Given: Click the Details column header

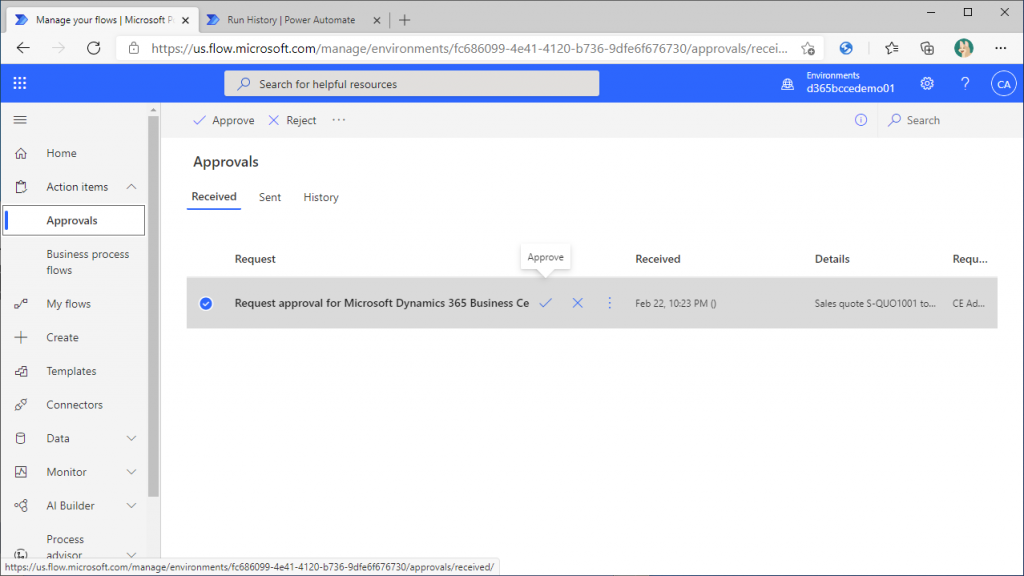Looking at the screenshot, I should point(832,259).
